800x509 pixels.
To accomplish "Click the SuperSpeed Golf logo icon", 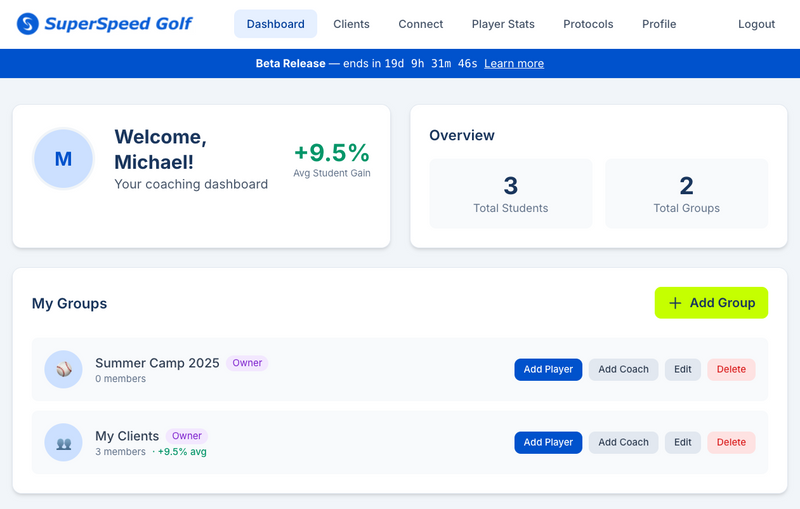I will tap(29, 23).
